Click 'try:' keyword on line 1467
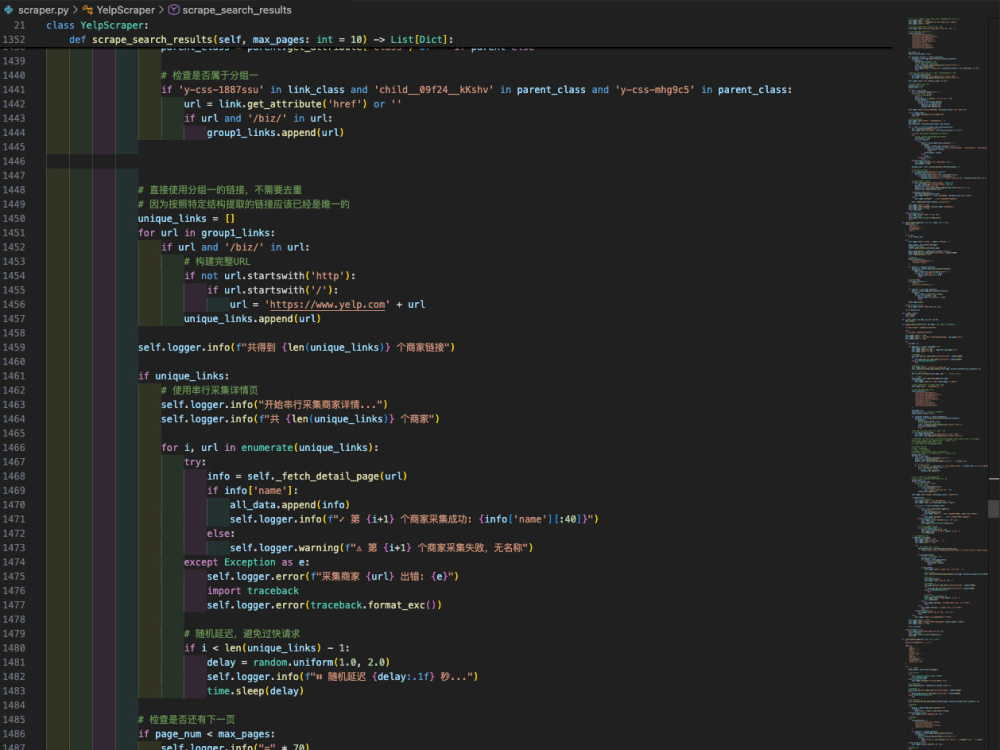 [x=195, y=462]
